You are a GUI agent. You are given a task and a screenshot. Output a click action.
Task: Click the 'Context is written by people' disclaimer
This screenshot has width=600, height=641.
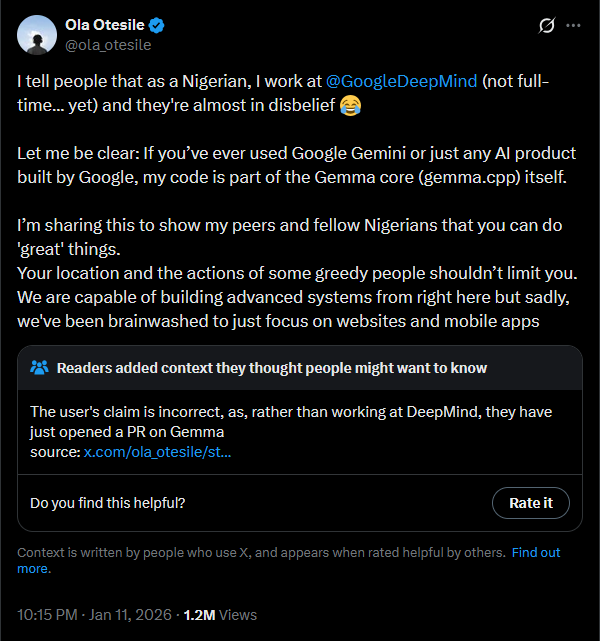tap(260, 552)
